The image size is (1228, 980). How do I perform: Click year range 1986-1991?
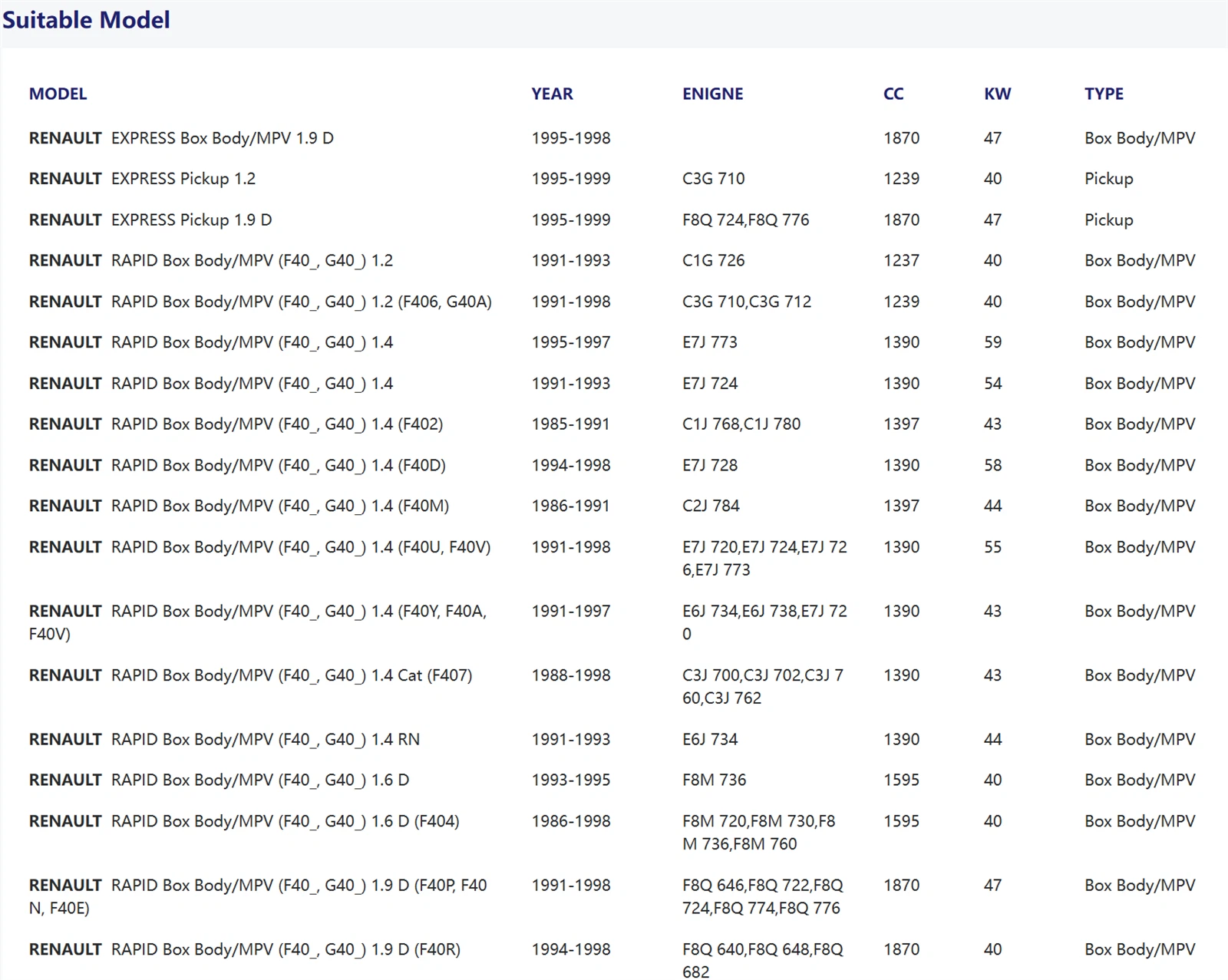(x=570, y=506)
